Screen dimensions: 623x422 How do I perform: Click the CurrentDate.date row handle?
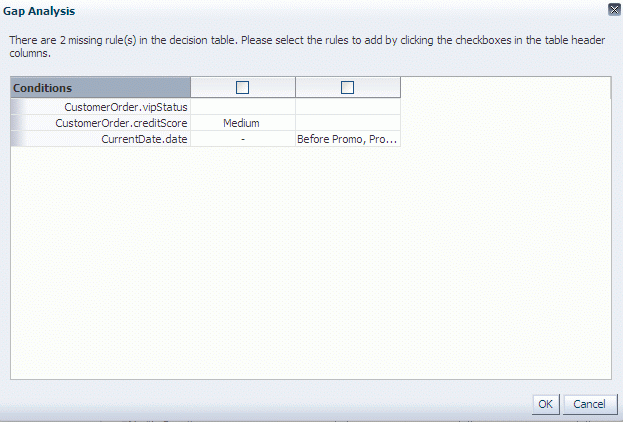(18, 139)
